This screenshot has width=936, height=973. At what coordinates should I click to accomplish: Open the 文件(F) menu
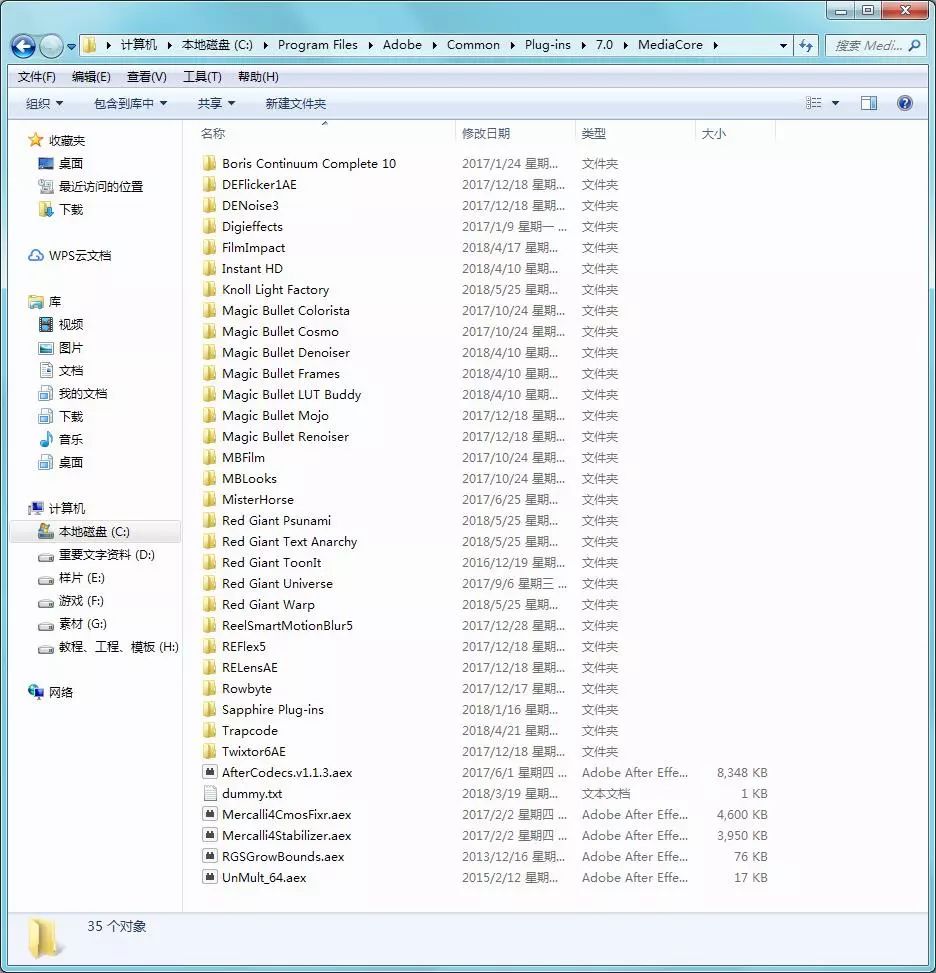36,76
